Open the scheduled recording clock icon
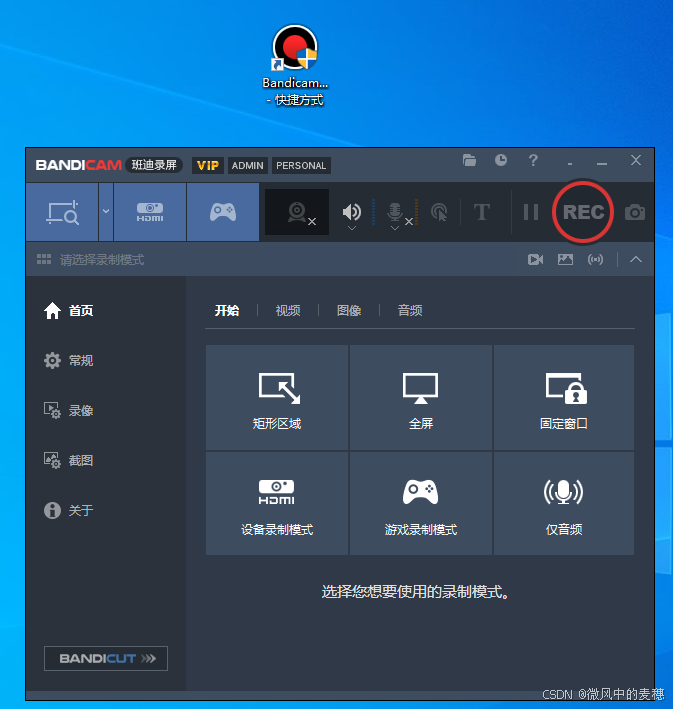Screen dimensions: 673x709 click(x=501, y=160)
